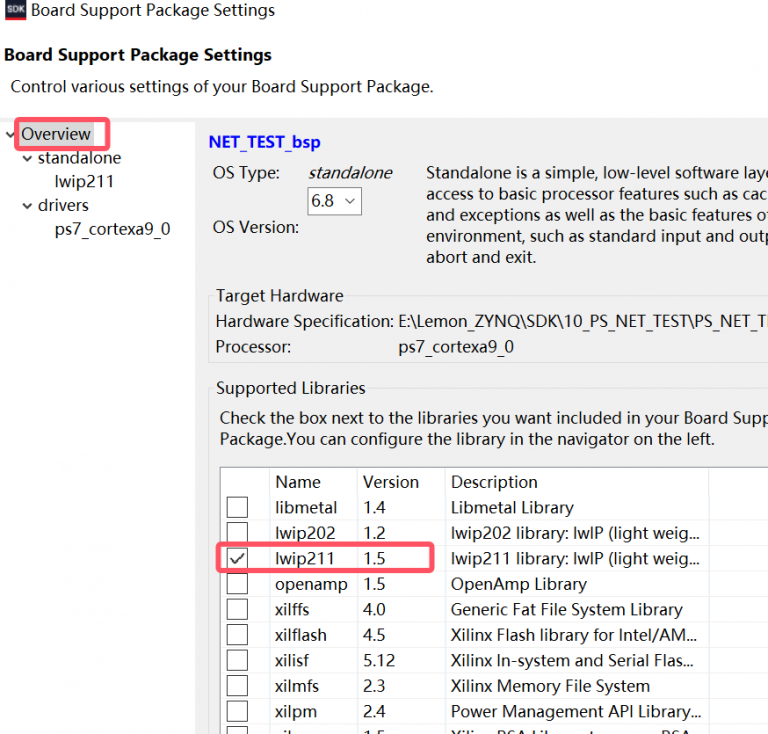Sort libraries by Name column header
Screen dimensions: 768x734
(297, 482)
